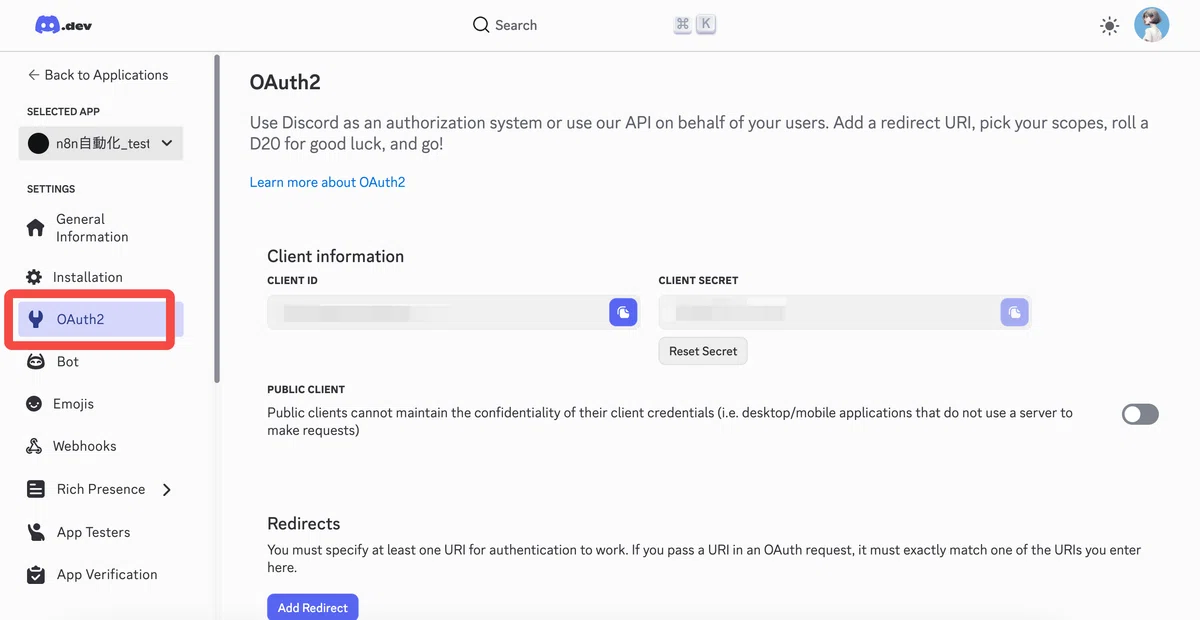Click the ⌘ key hint in search

[683, 25]
